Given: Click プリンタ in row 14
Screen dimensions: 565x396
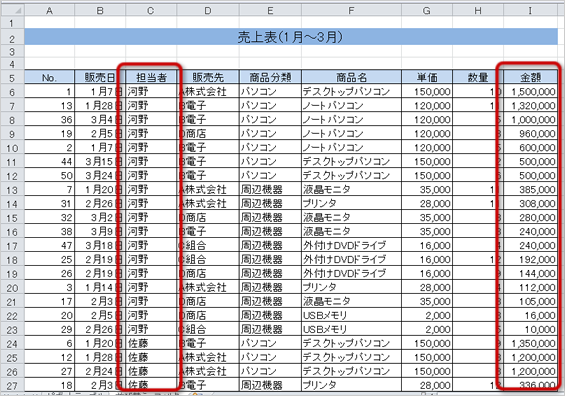Looking at the screenshot, I should pyautogui.click(x=351, y=204).
